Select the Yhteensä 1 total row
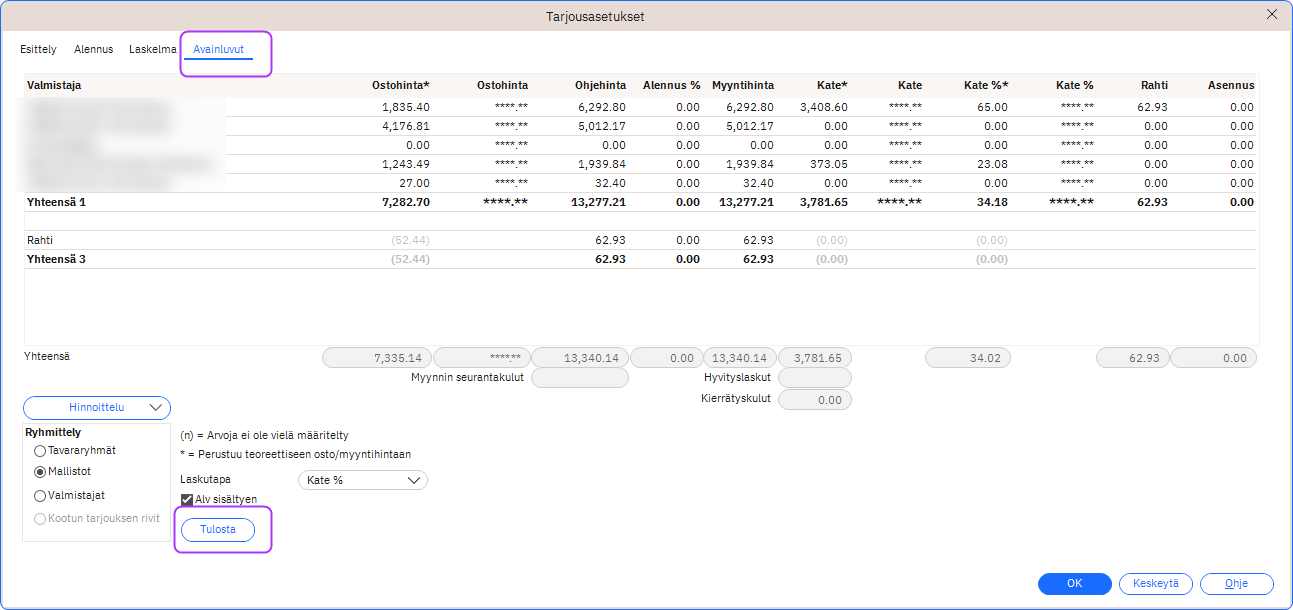Screen dimensions: 1293x610 pos(56,202)
